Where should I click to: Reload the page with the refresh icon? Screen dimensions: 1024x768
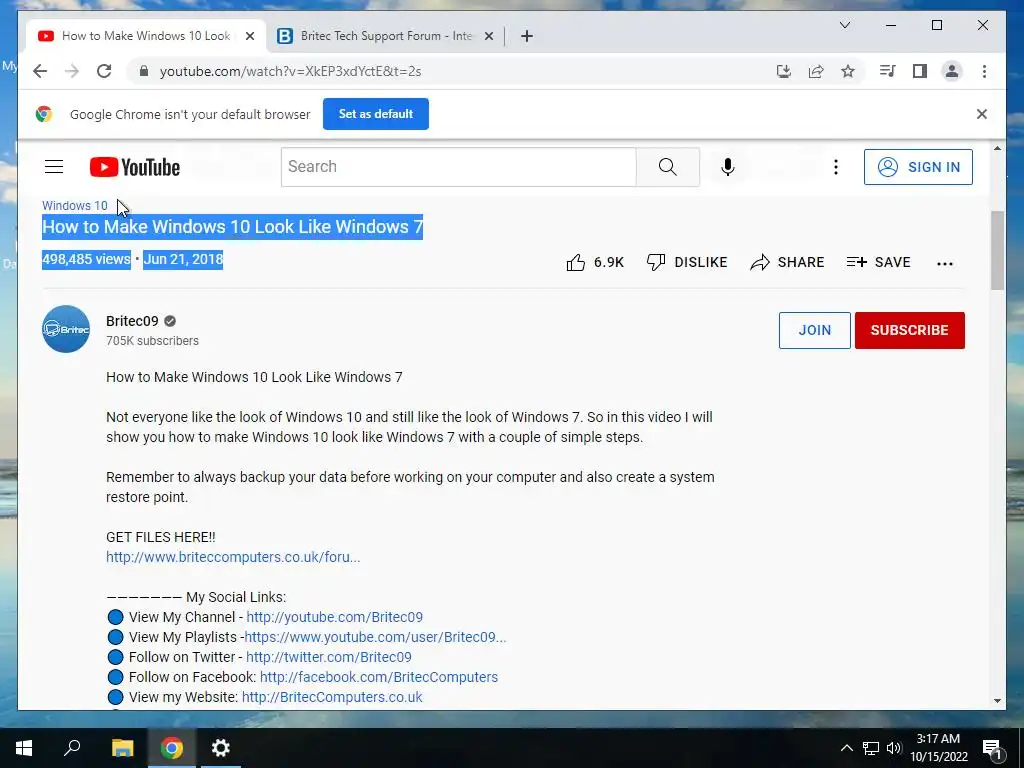click(x=104, y=71)
